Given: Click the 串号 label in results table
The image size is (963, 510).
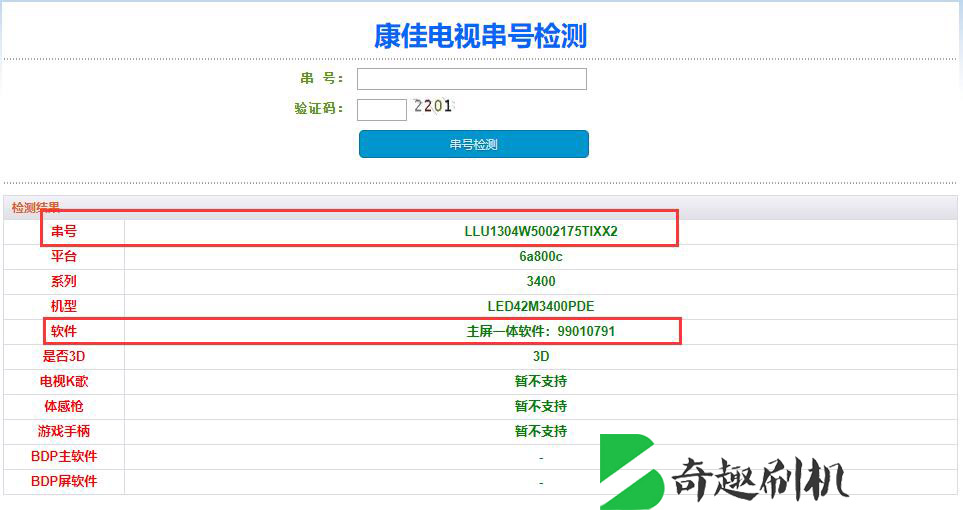Looking at the screenshot, I should pos(64,231).
